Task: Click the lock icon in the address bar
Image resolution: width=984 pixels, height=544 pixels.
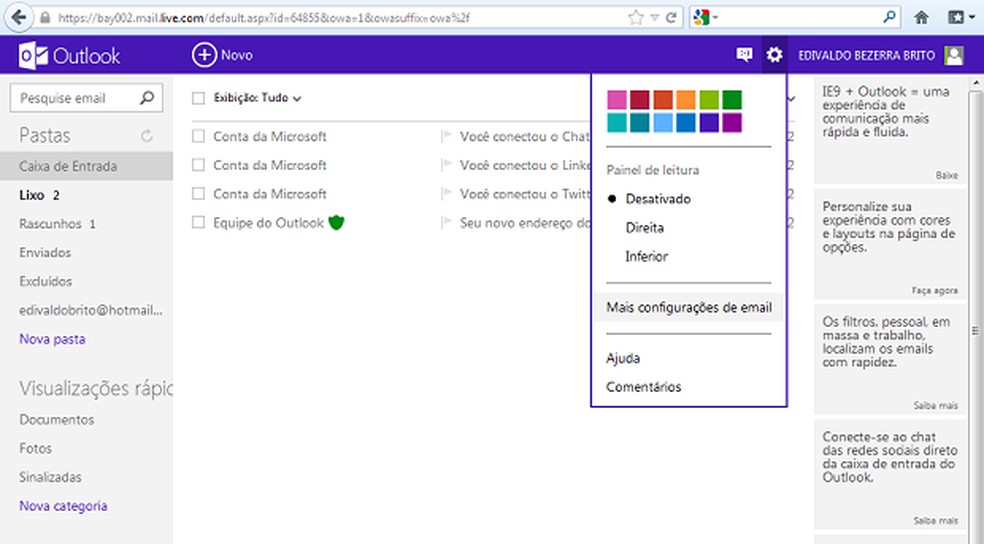Action: 45,18
